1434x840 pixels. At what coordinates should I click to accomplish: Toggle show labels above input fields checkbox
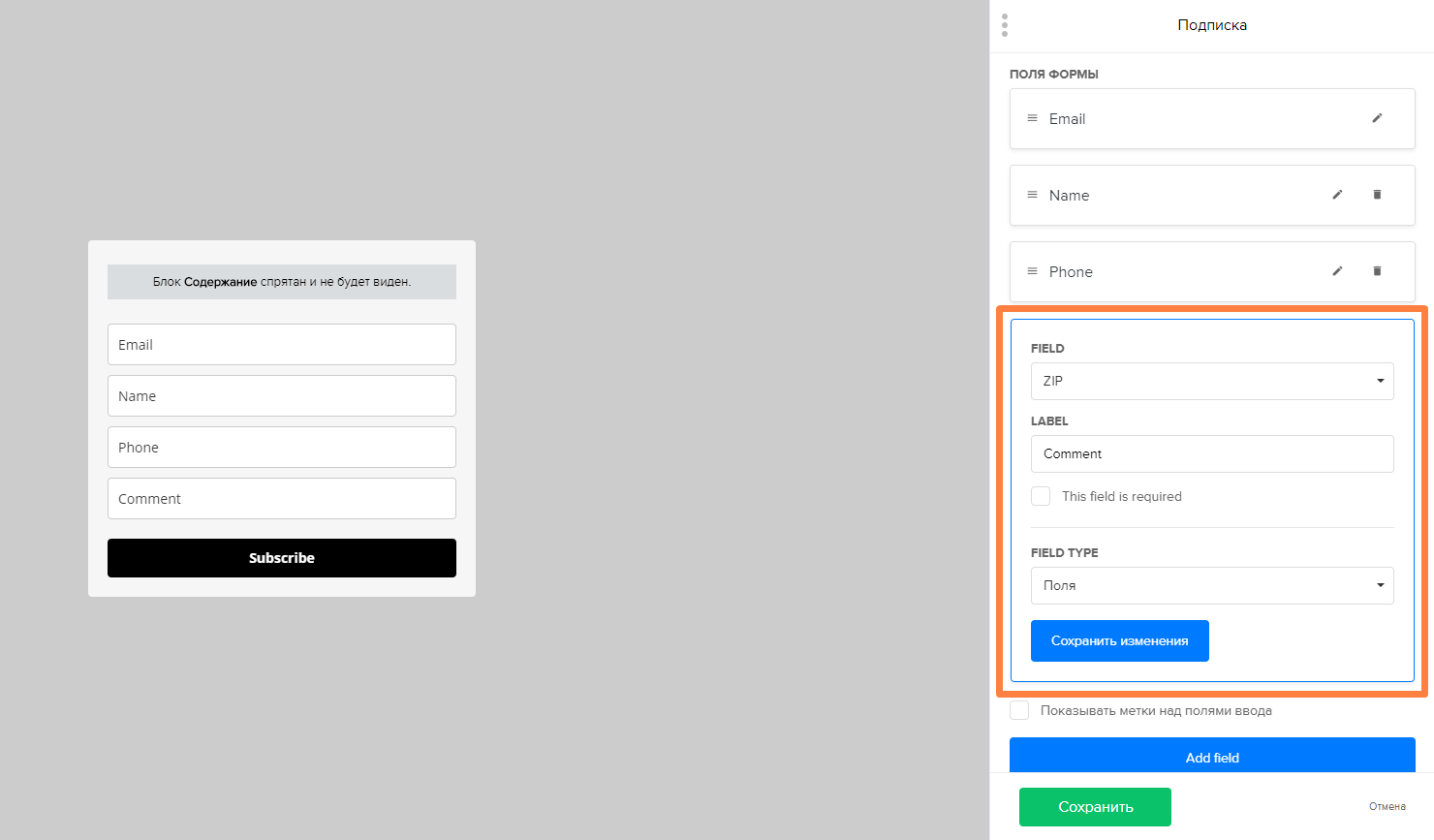(x=1019, y=710)
